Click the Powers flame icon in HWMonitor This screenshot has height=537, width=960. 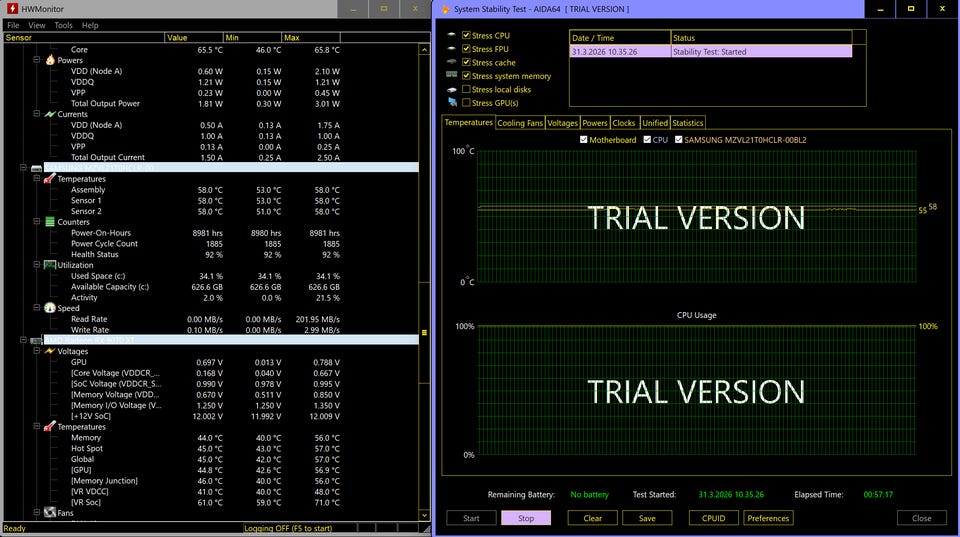pos(50,60)
